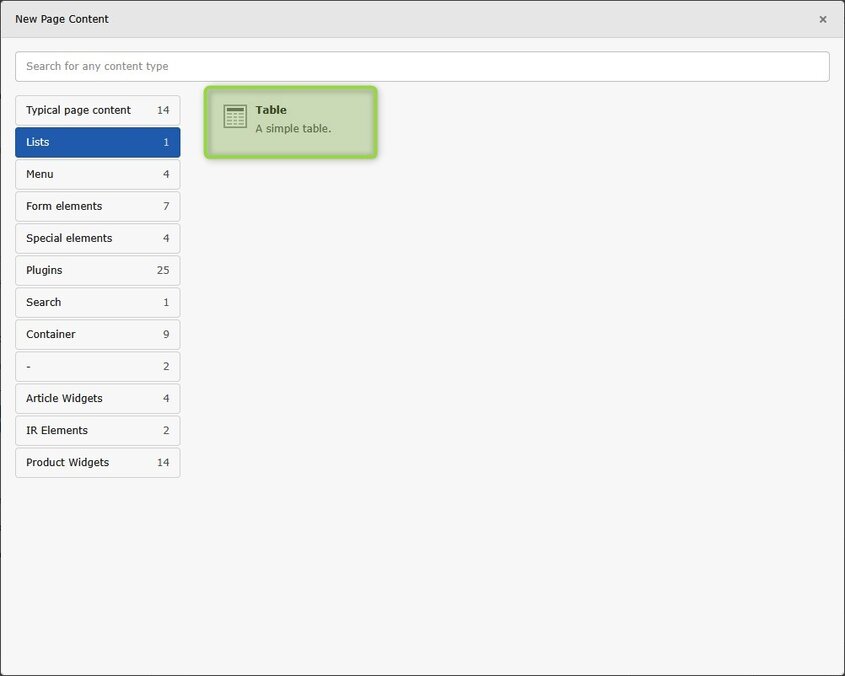
Task: Click the 25 count badge on Plugins
Action: (163, 270)
